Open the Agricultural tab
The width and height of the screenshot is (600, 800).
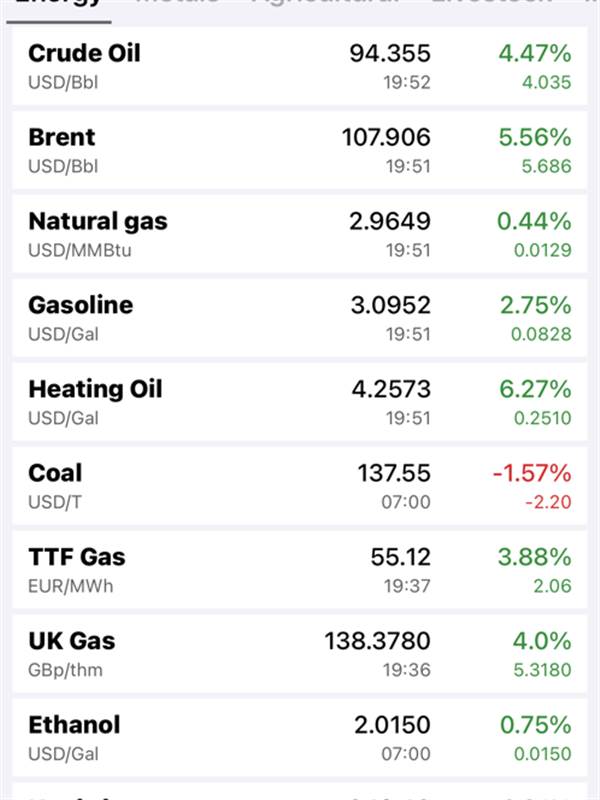(x=325, y=3)
